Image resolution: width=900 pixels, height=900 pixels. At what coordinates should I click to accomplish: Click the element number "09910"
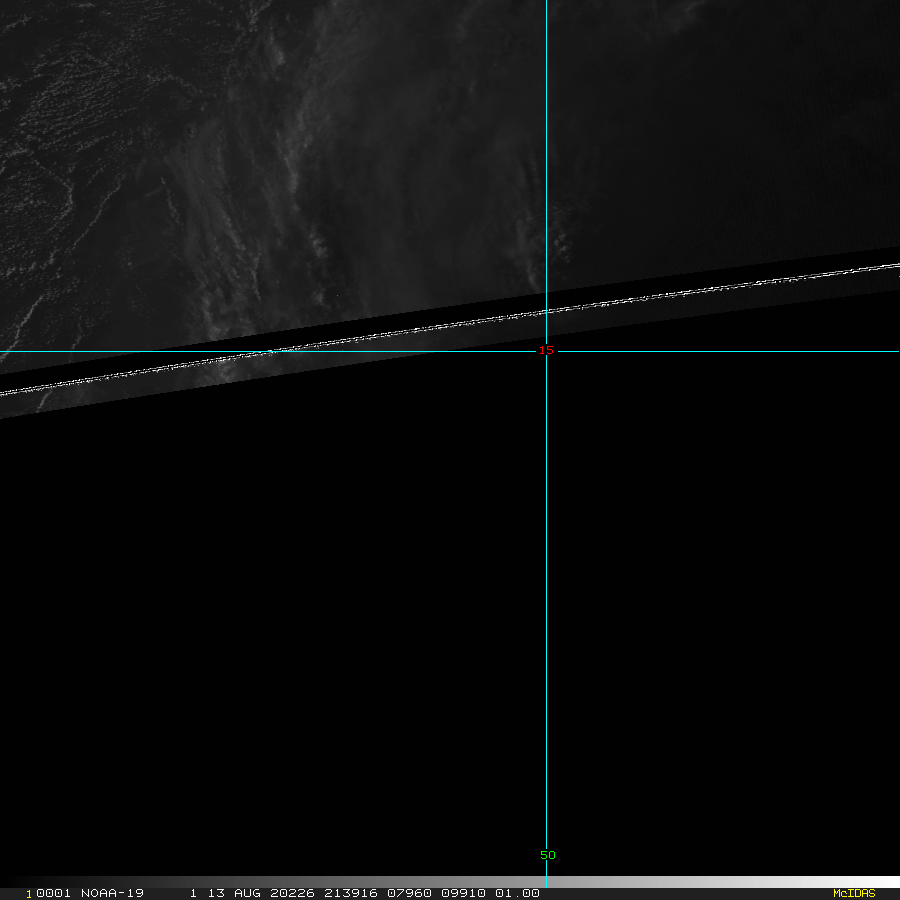pos(463,893)
